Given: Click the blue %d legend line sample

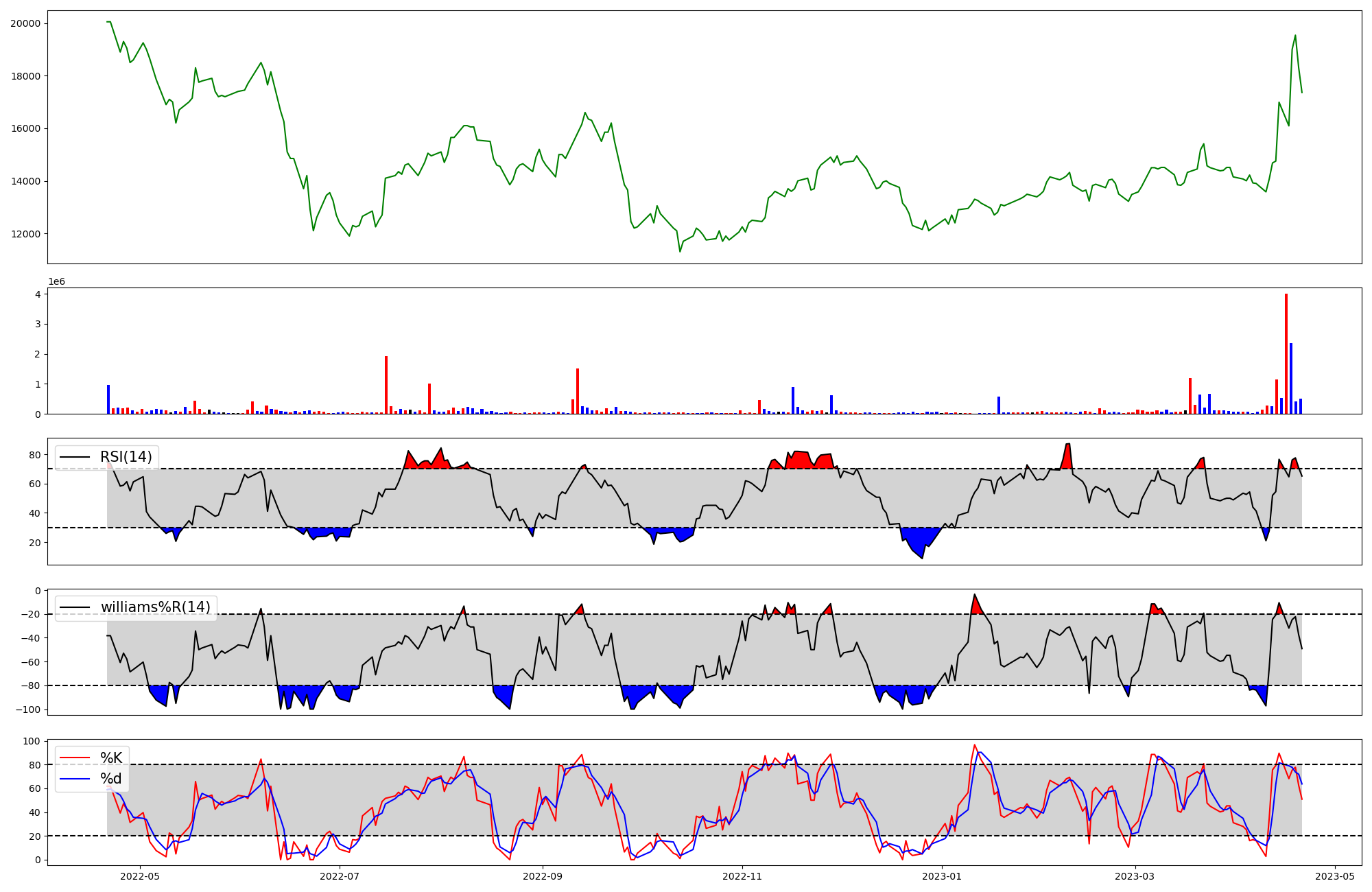Looking at the screenshot, I should (x=75, y=779).
